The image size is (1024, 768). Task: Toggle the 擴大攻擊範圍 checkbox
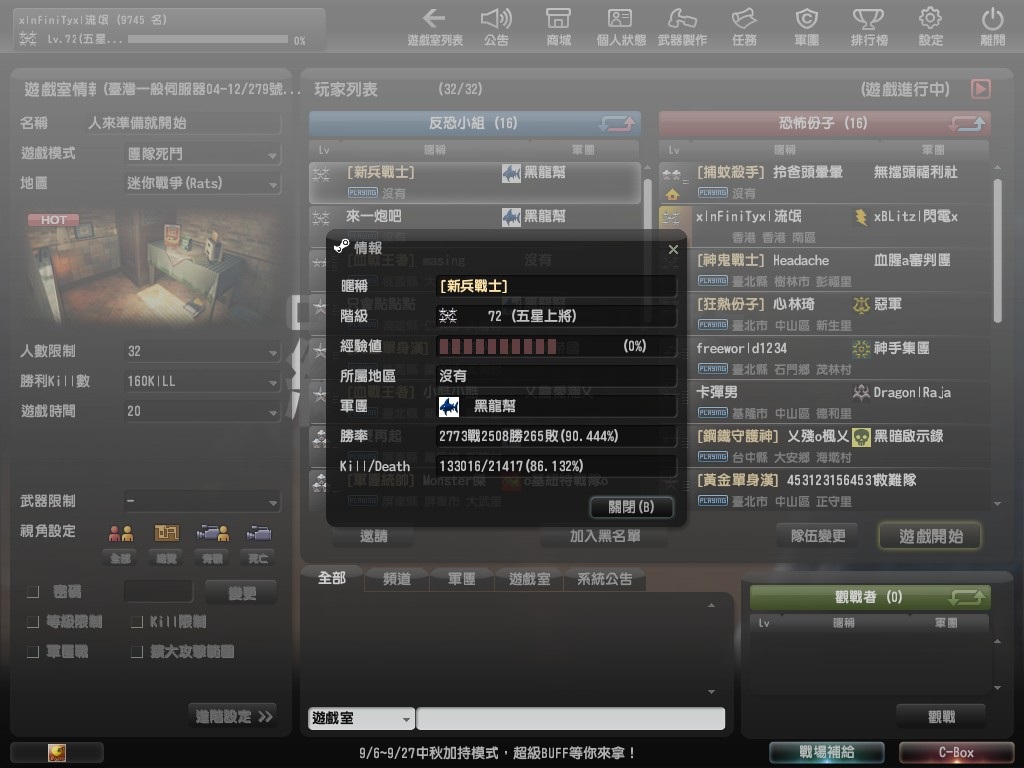[x=137, y=652]
